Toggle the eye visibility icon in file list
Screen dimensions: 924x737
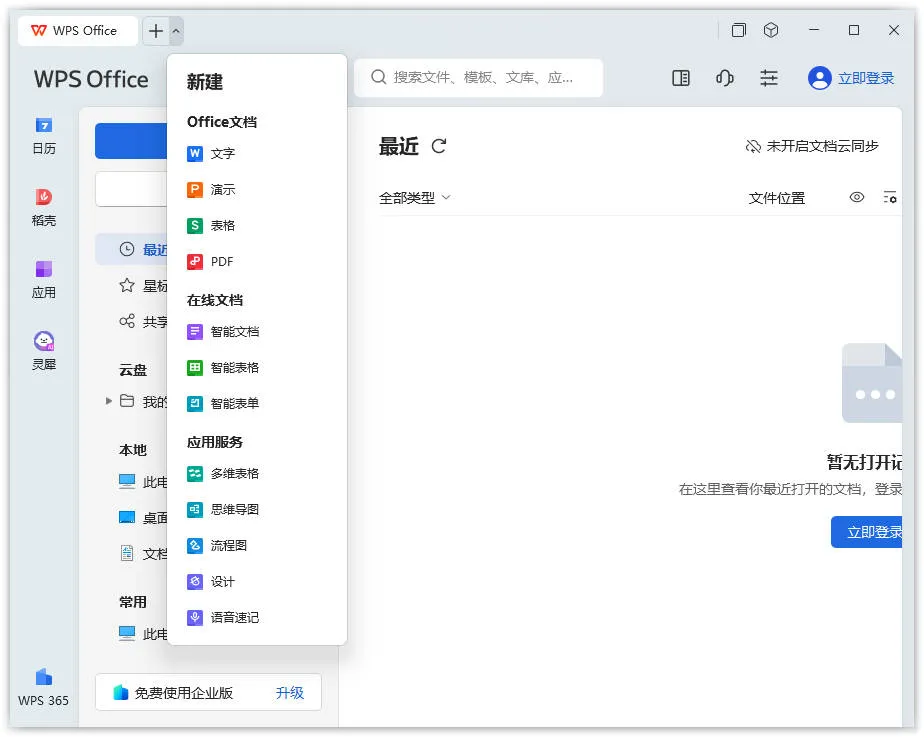(x=857, y=198)
